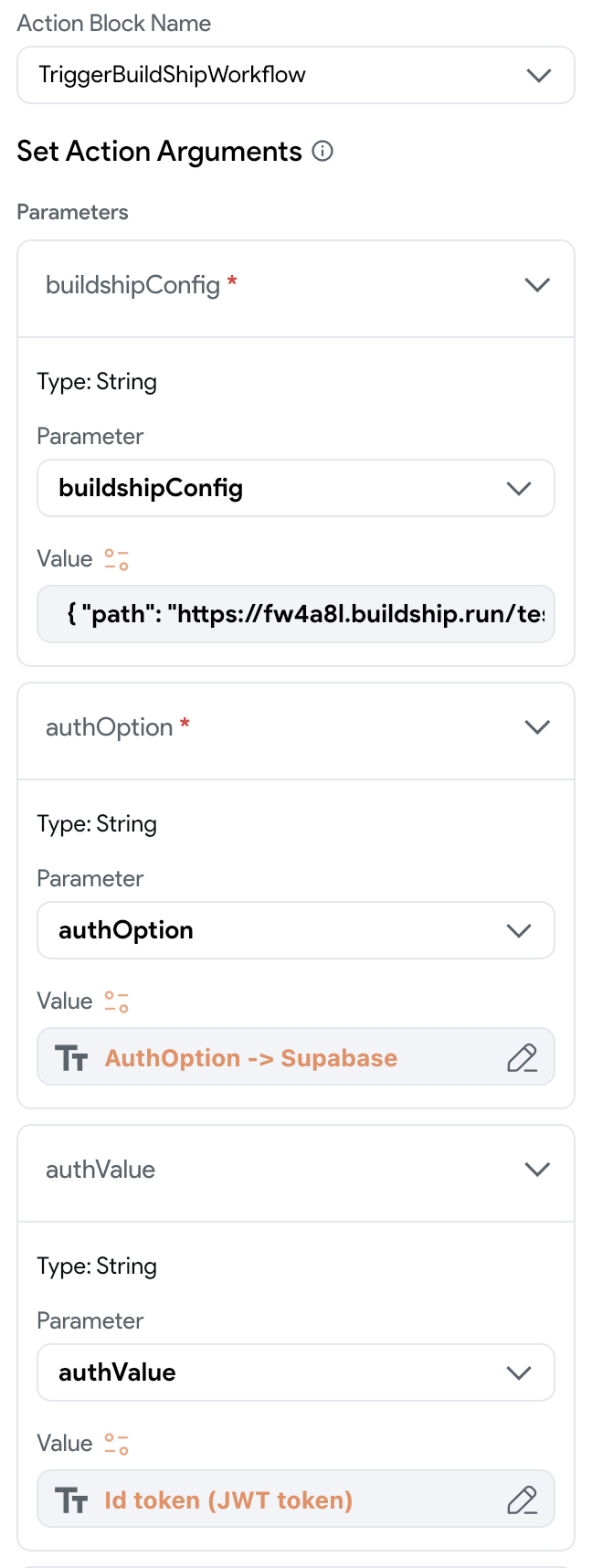The image size is (592, 1568).
Task: Click edit pencil for AuthOption -> Supabase value
Action: click(522, 1058)
